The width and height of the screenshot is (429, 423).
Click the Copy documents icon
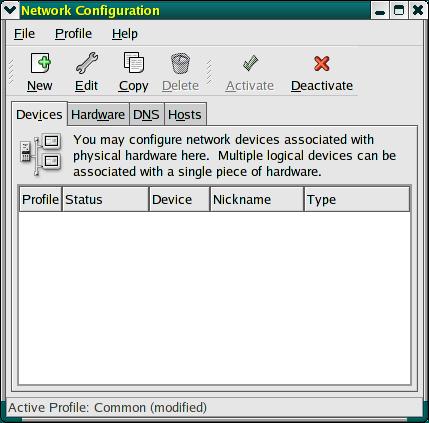pyautogui.click(x=134, y=62)
